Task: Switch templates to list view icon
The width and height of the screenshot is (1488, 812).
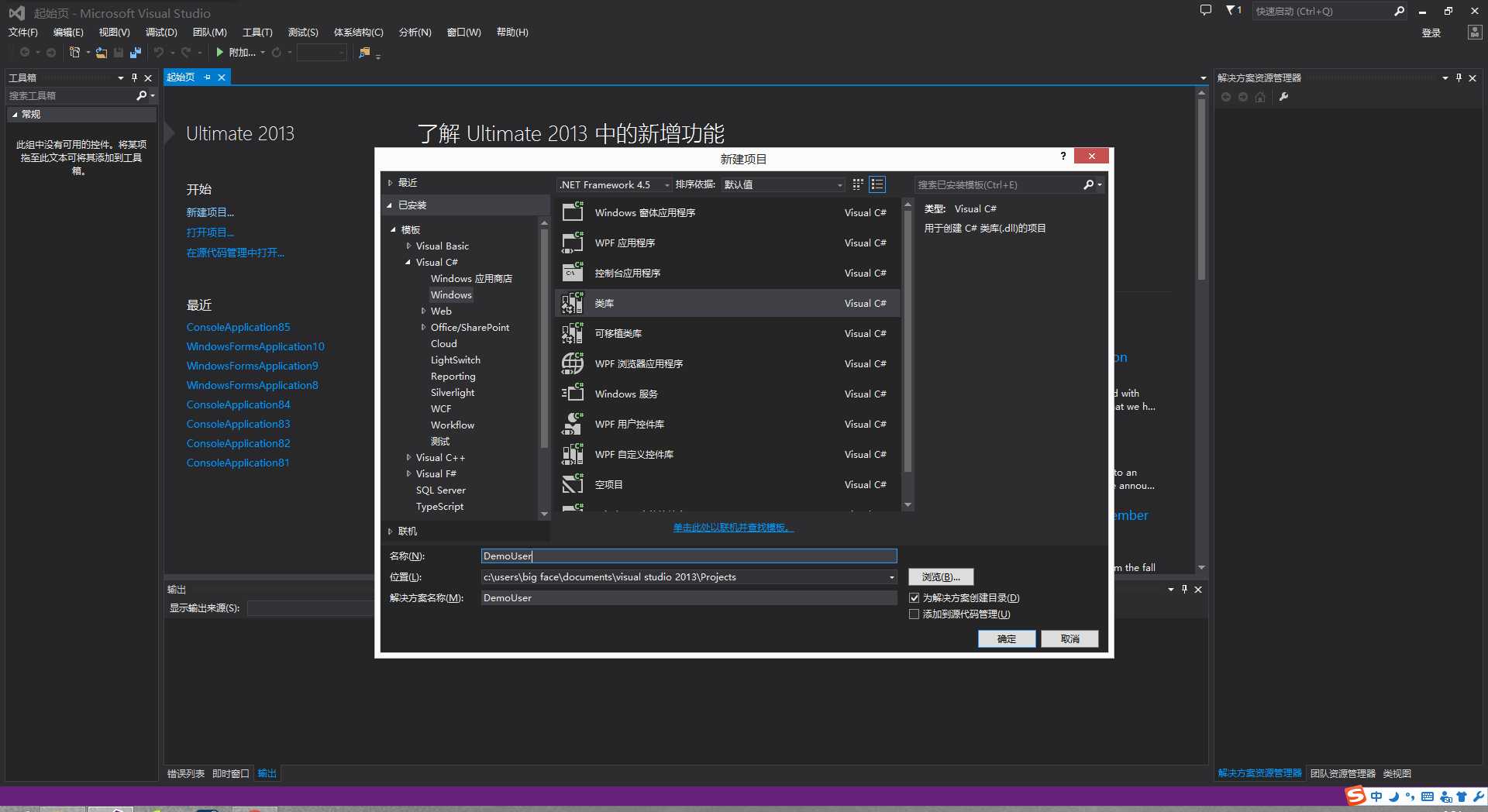Action: click(x=877, y=184)
